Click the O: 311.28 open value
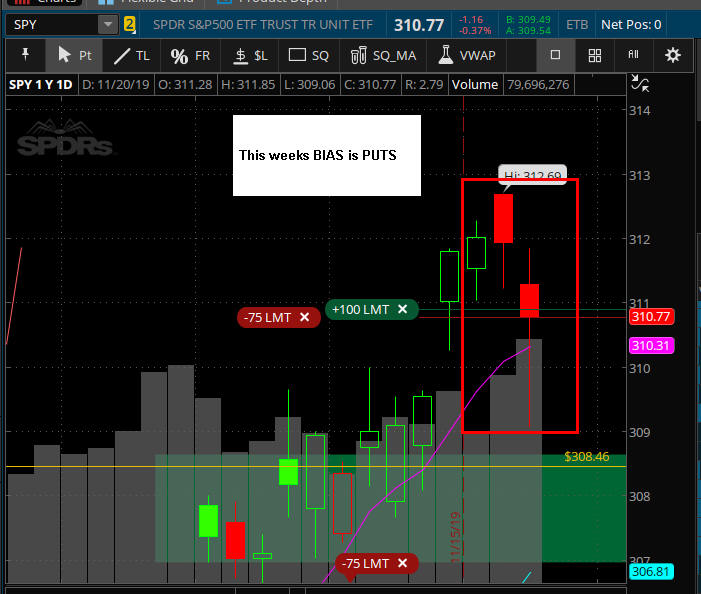Image resolution: width=701 pixels, height=594 pixels. (x=185, y=84)
